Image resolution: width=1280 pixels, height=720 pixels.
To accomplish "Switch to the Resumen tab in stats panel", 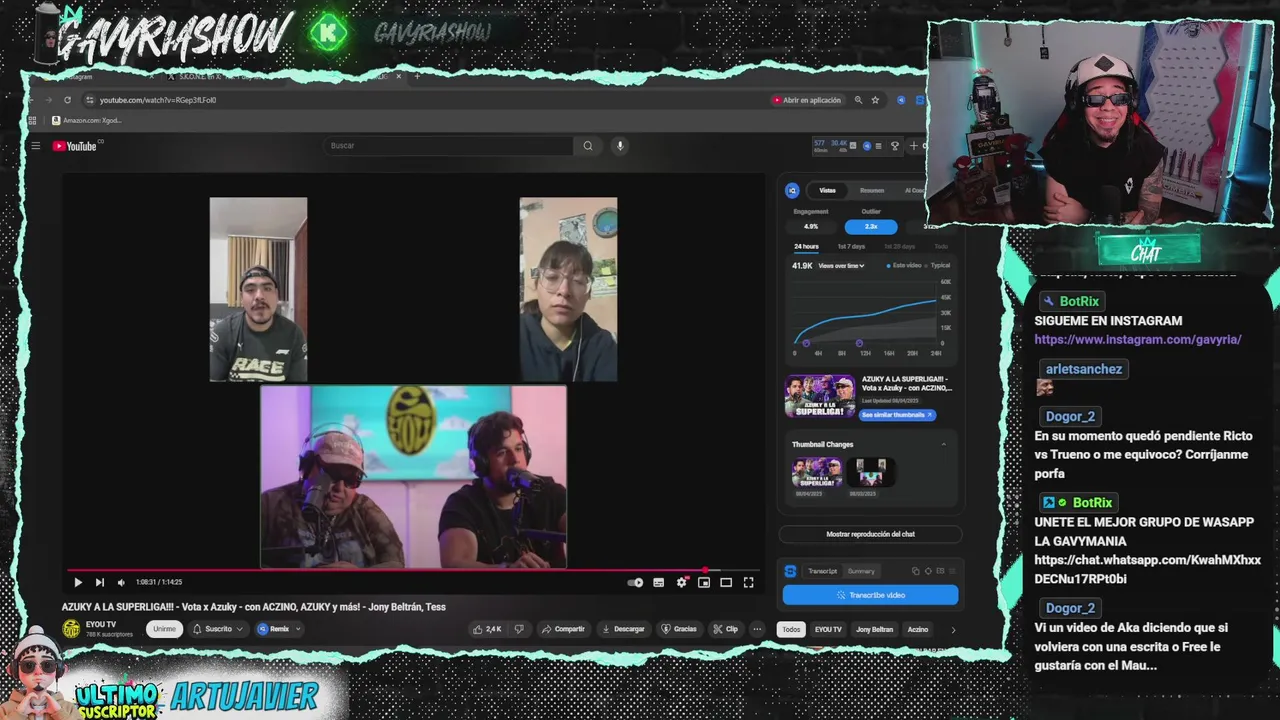I will [872, 190].
